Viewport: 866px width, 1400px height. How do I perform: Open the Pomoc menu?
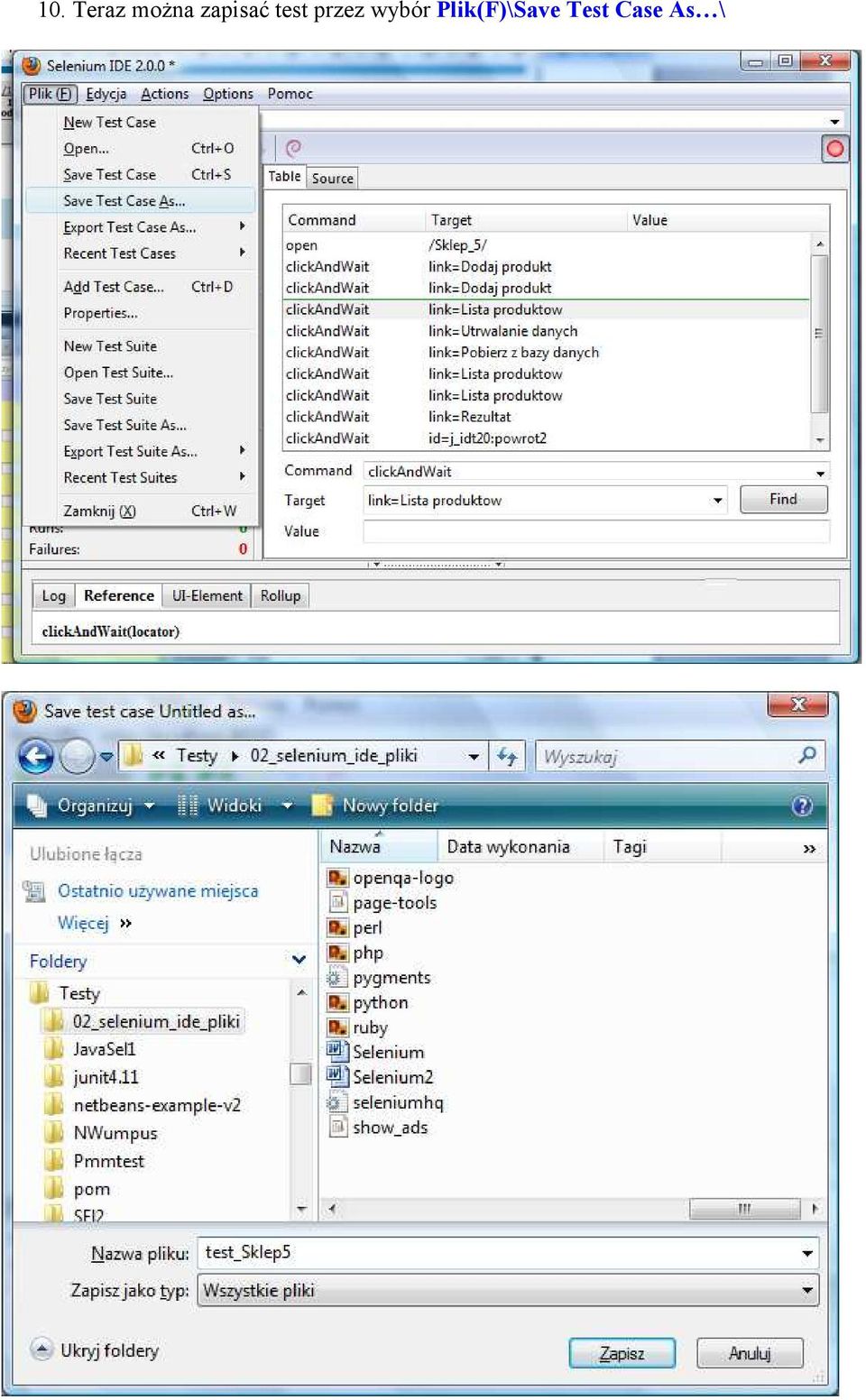point(290,94)
